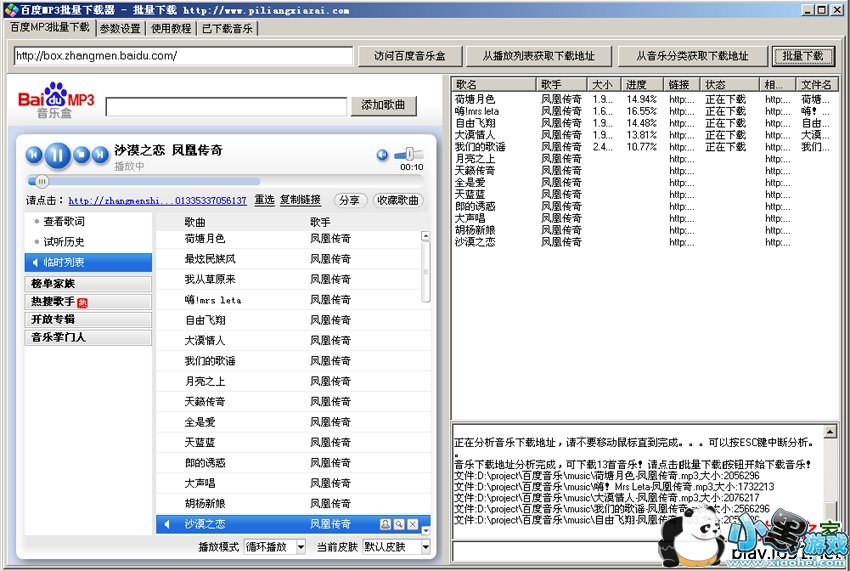Click the 访问百度音乐盒 button
Viewport: 850px width, 571px height.
coord(410,56)
